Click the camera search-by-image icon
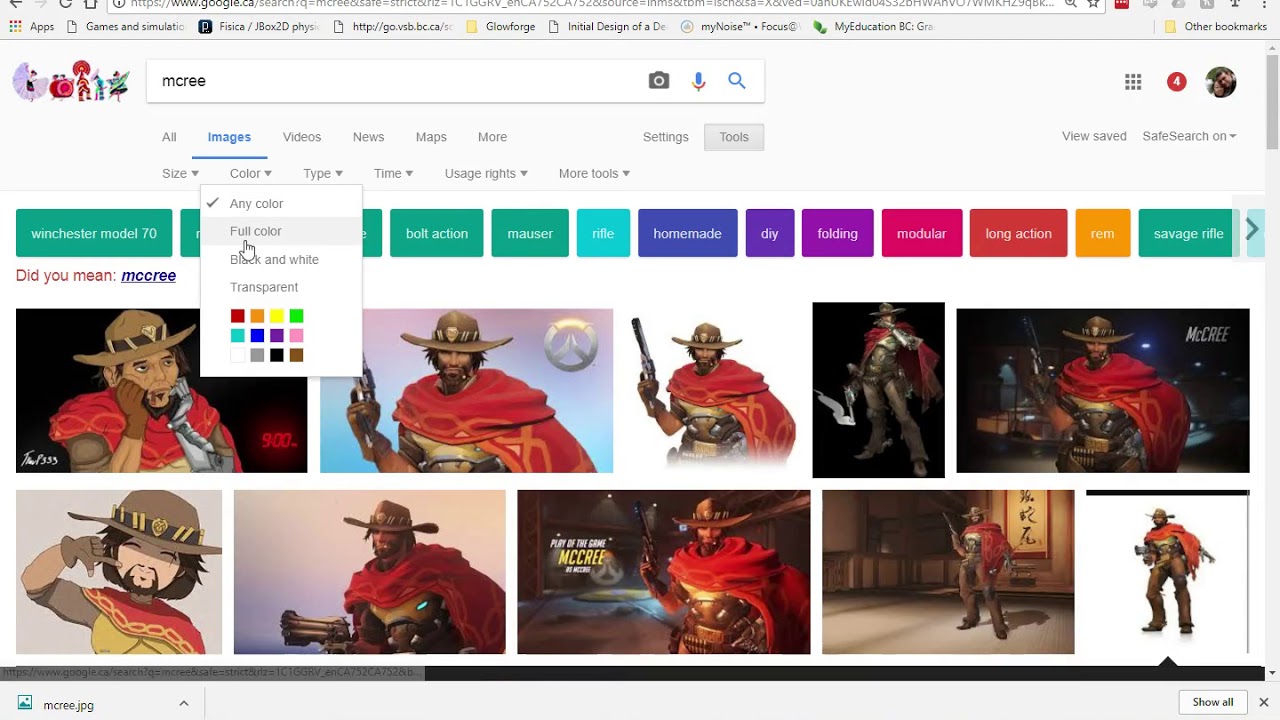The height and width of the screenshot is (720, 1280). [658, 81]
